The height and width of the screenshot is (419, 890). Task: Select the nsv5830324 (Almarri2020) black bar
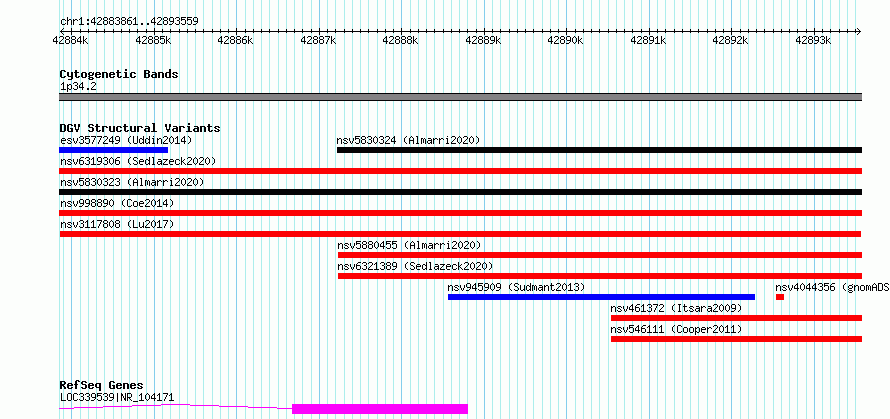coord(599,150)
